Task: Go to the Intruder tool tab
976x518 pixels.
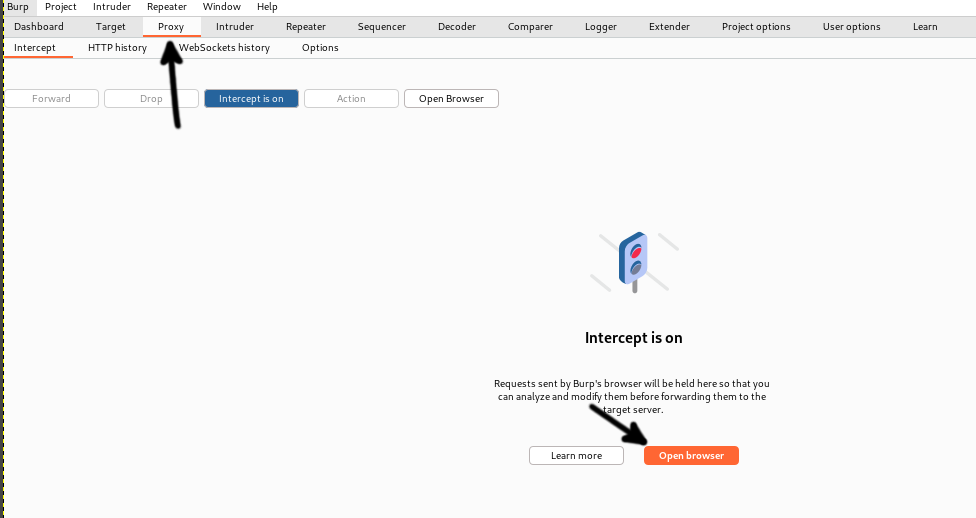Action: point(235,27)
